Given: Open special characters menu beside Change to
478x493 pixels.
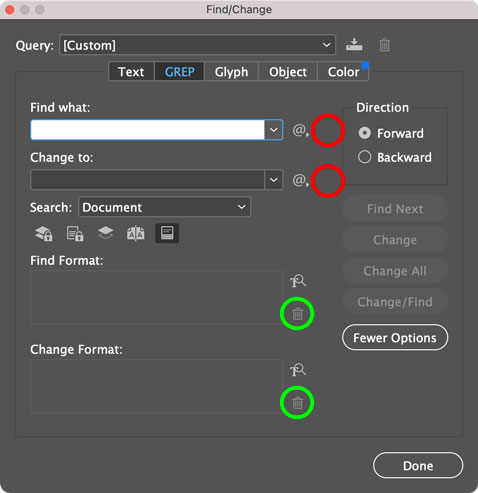Looking at the screenshot, I should [x=300, y=180].
